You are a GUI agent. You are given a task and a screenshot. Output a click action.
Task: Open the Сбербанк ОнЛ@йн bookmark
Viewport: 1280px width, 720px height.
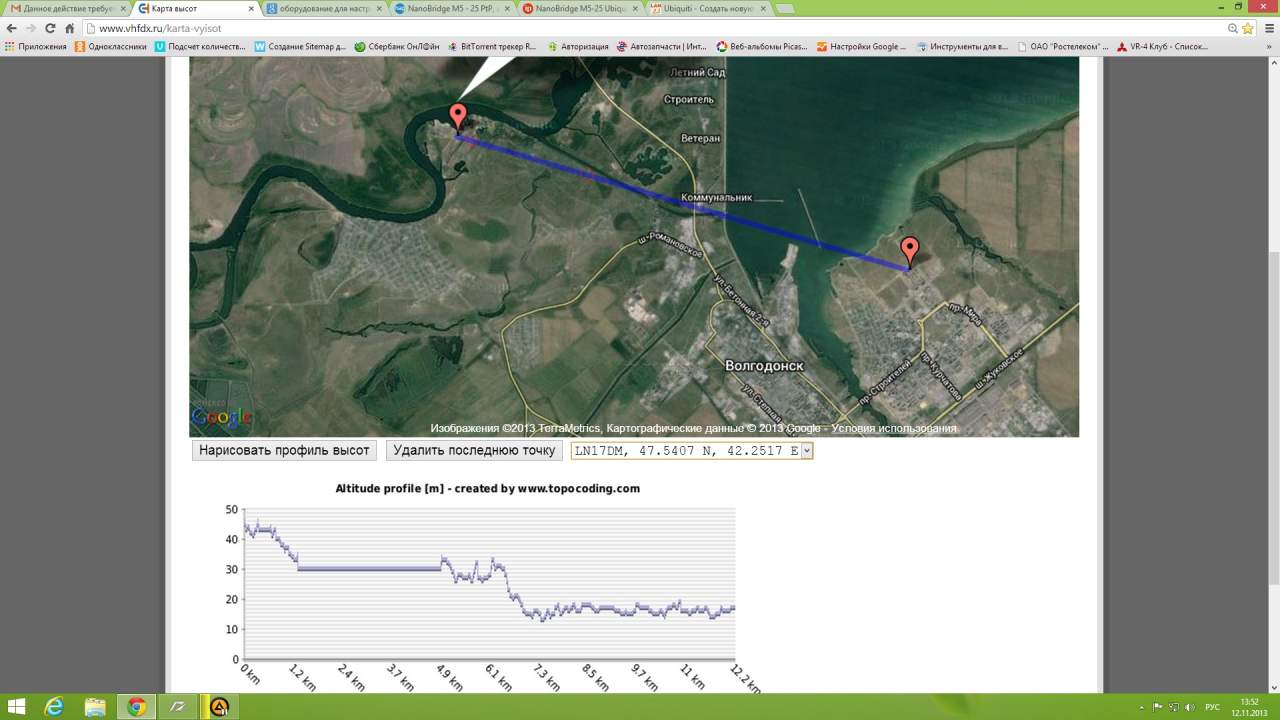(x=397, y=46)
